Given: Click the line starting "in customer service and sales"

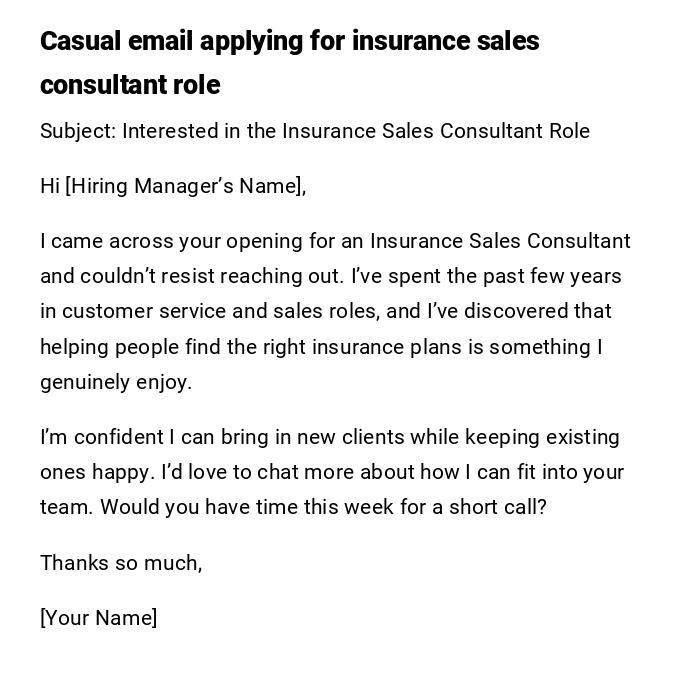Looking at the screenshot, I should tap(325, 312).
